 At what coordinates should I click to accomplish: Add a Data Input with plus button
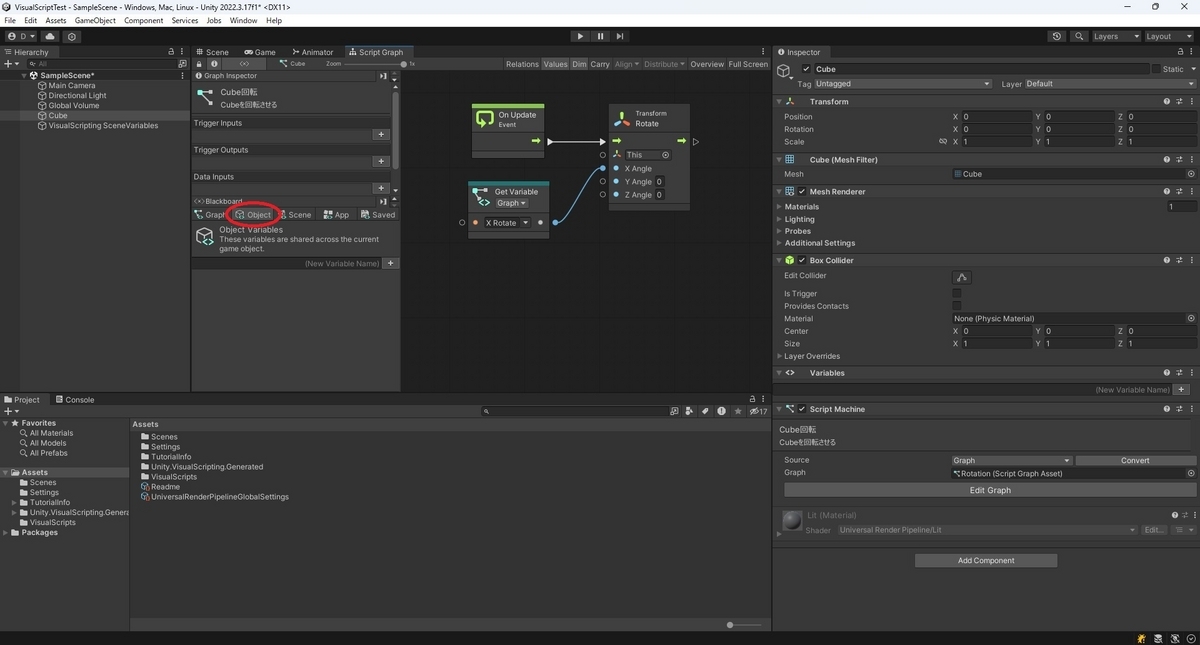pos(380,188)
